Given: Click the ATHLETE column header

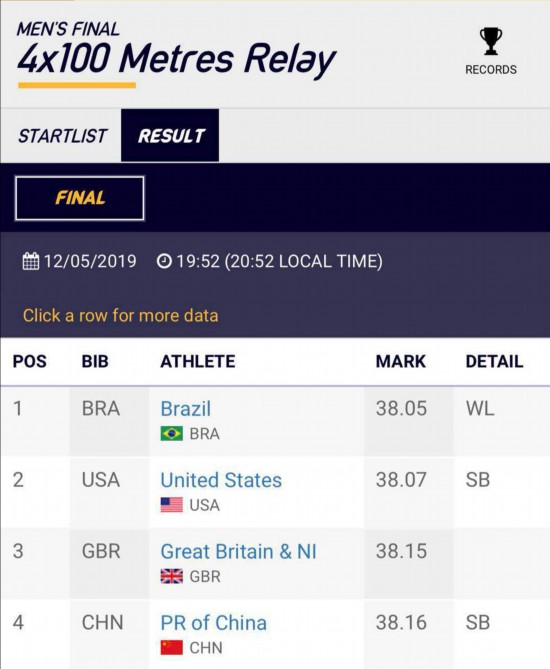Looking at the screenshot, I should (198, 361).
